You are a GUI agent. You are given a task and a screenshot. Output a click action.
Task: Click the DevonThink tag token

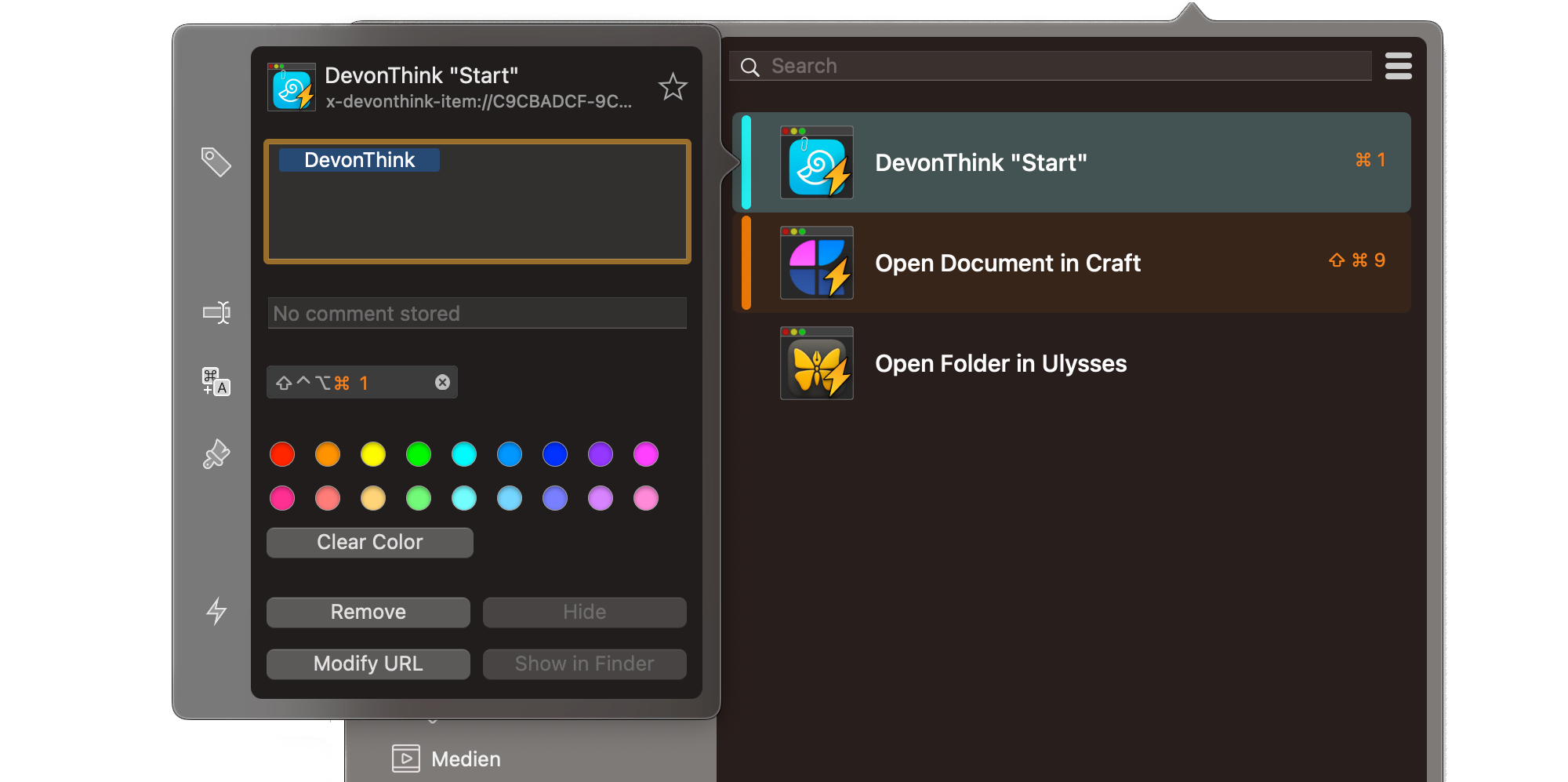click(359, 160)
